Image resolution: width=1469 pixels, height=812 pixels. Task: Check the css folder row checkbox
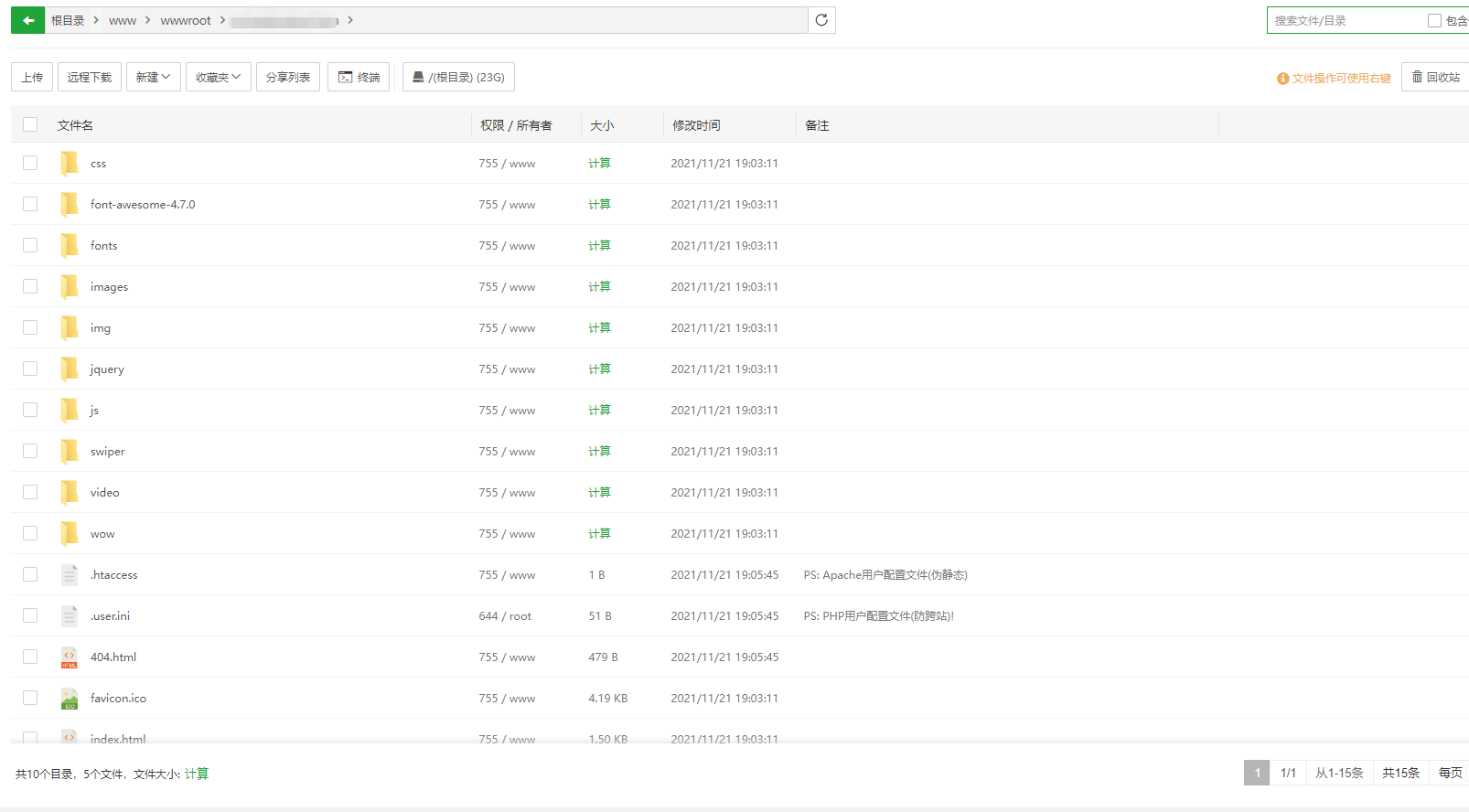click(x=30, y=163)
